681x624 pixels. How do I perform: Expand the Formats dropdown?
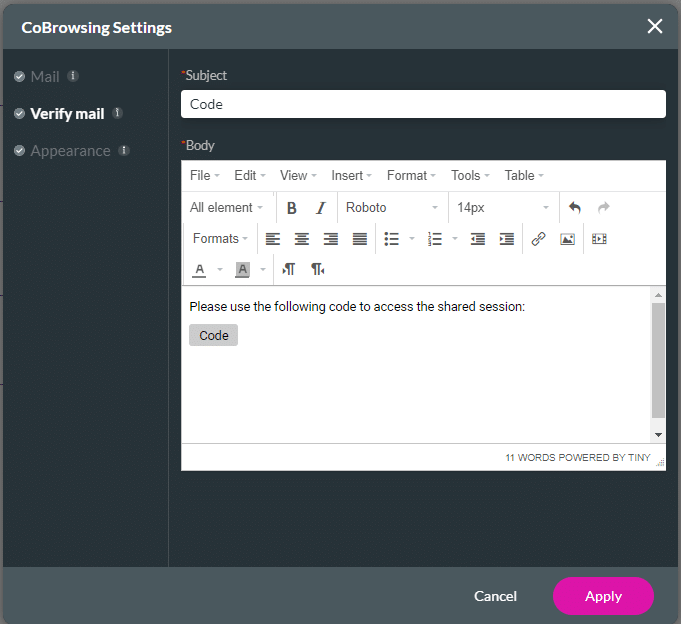(220, 238)
